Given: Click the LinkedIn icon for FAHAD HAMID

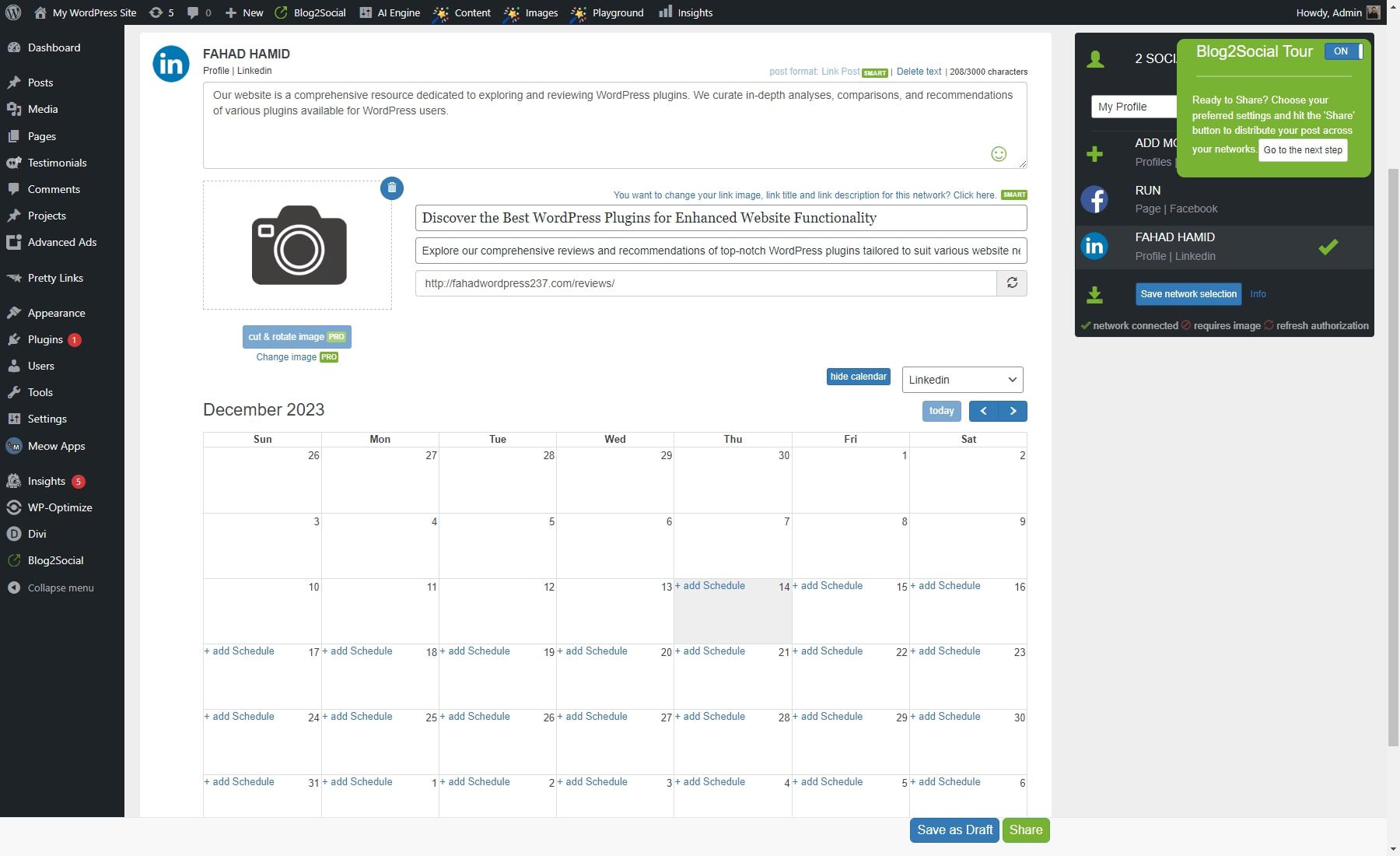Looking at the screenshot, I should coord(1095,246).
